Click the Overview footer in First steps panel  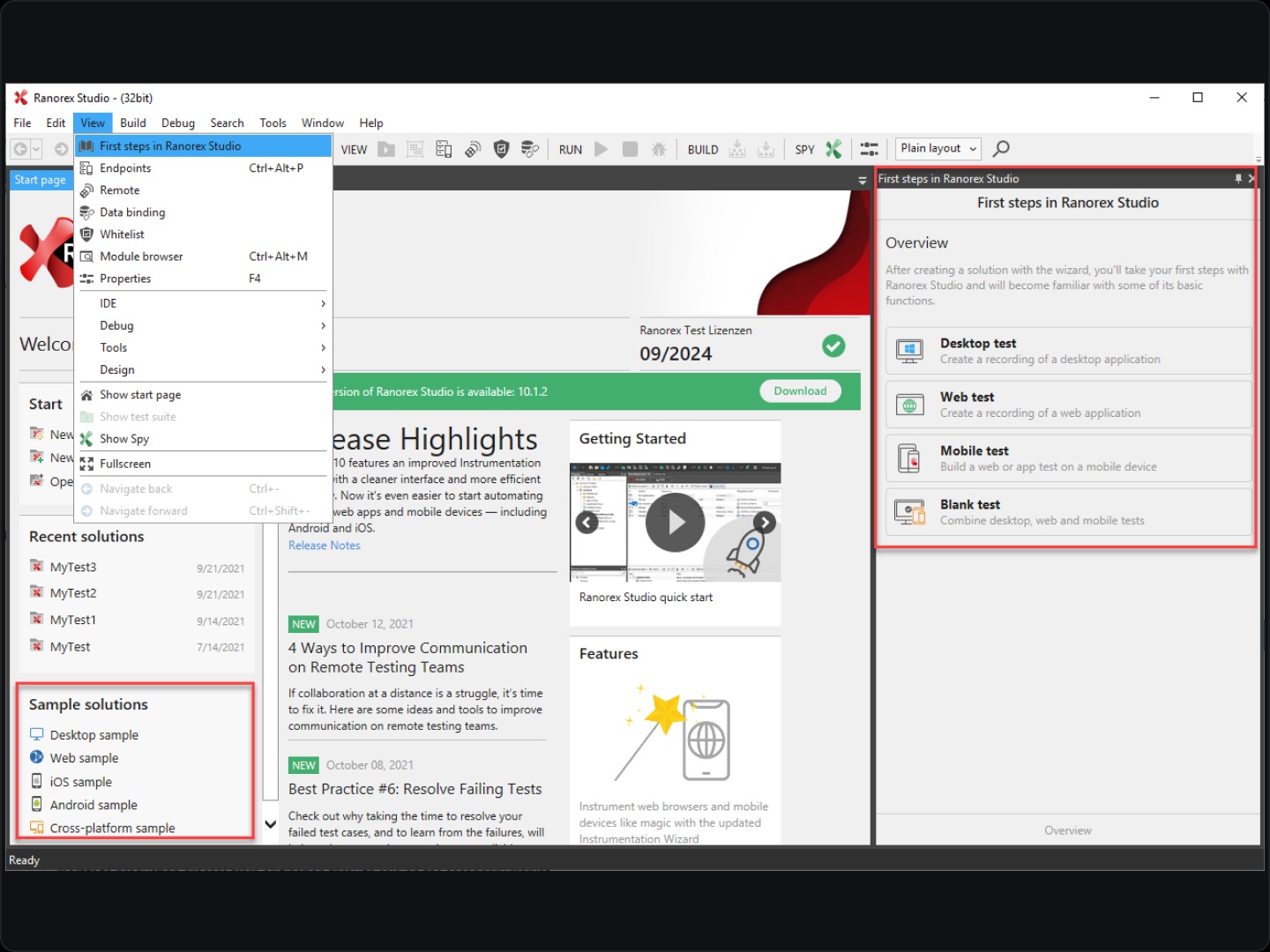point(1067,830)
